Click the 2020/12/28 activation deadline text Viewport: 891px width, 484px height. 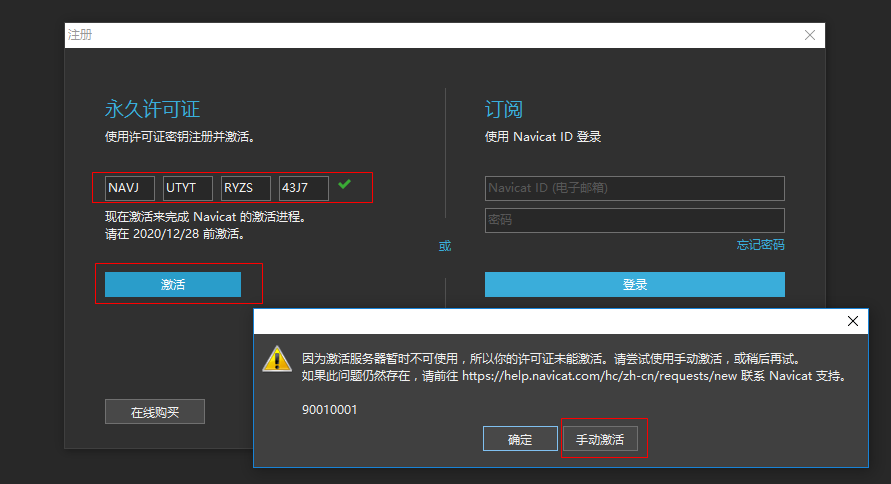(x=166, y=234)
